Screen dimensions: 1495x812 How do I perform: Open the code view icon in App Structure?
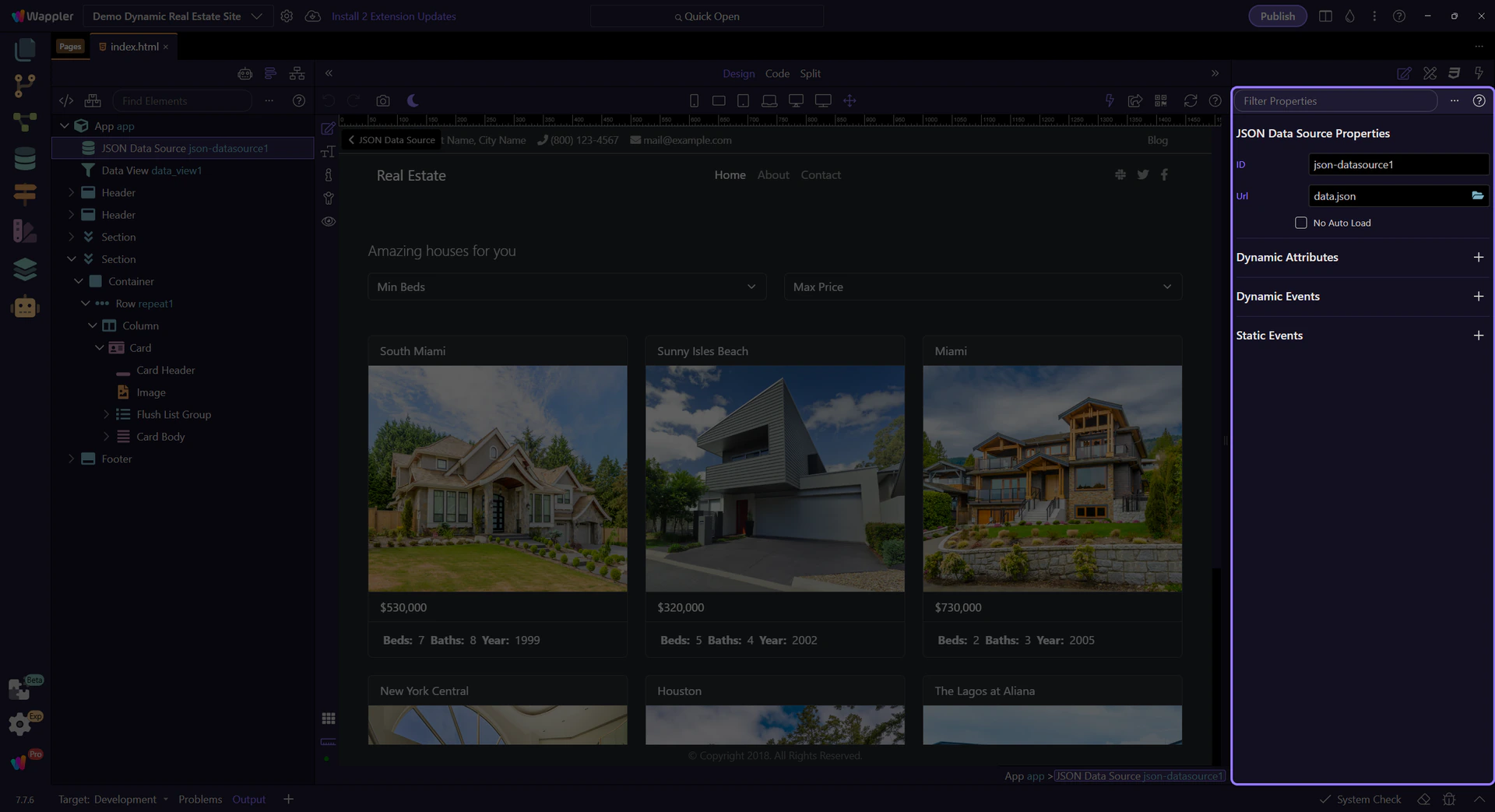[66, 100]
